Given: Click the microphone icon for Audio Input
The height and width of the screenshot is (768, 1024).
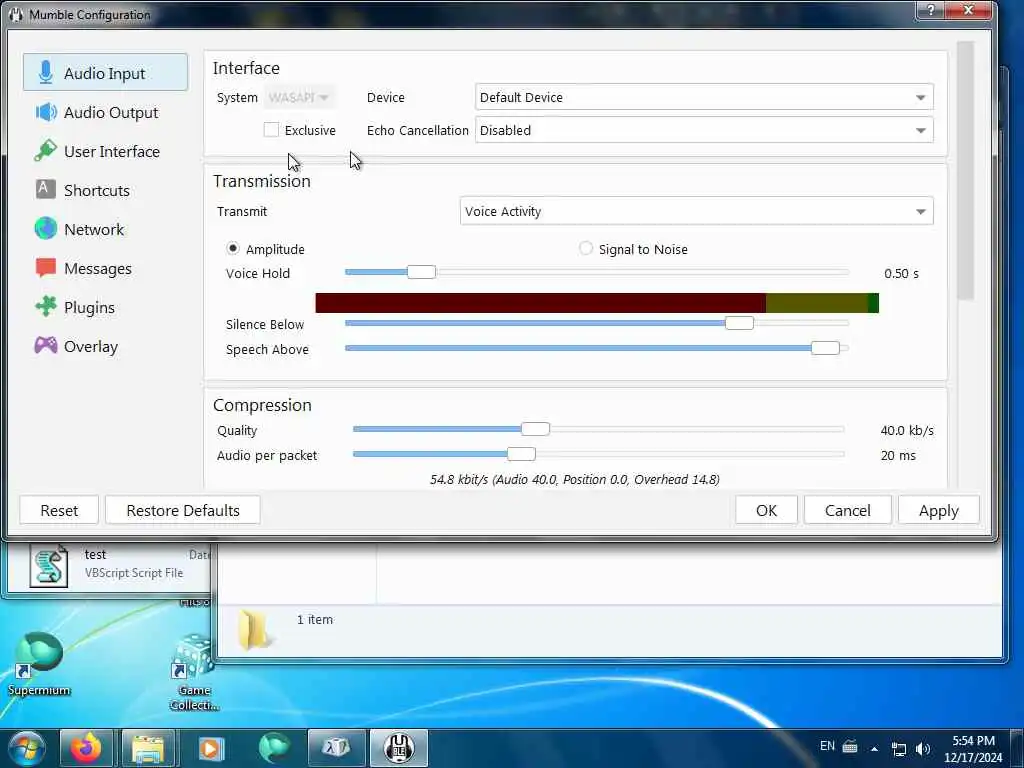Looking at the screenshot, I should pyautogui.click(x=46, y=72).
